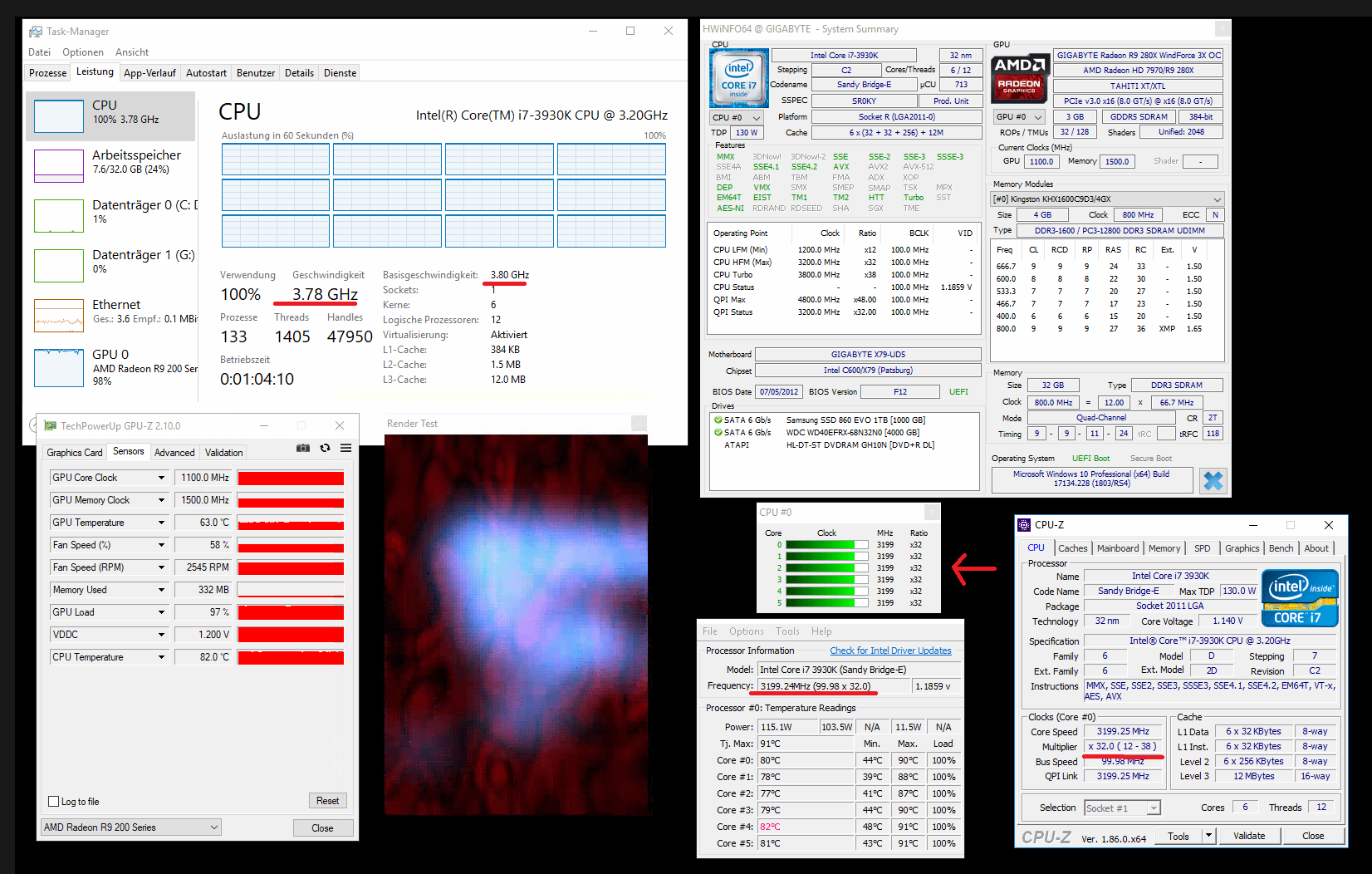Open the GPU-Z hamburger menu icon

345,448
